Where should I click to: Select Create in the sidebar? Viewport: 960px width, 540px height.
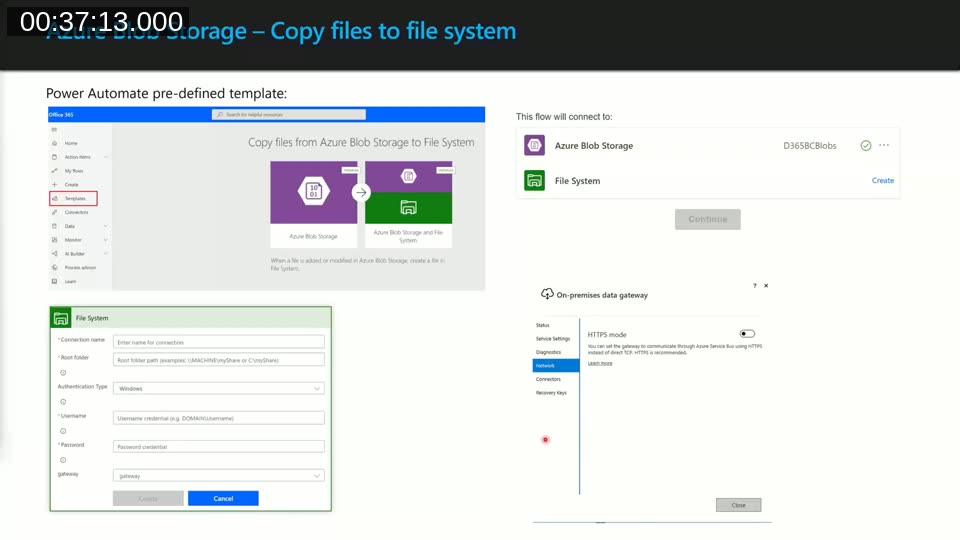tap(72, 184)
